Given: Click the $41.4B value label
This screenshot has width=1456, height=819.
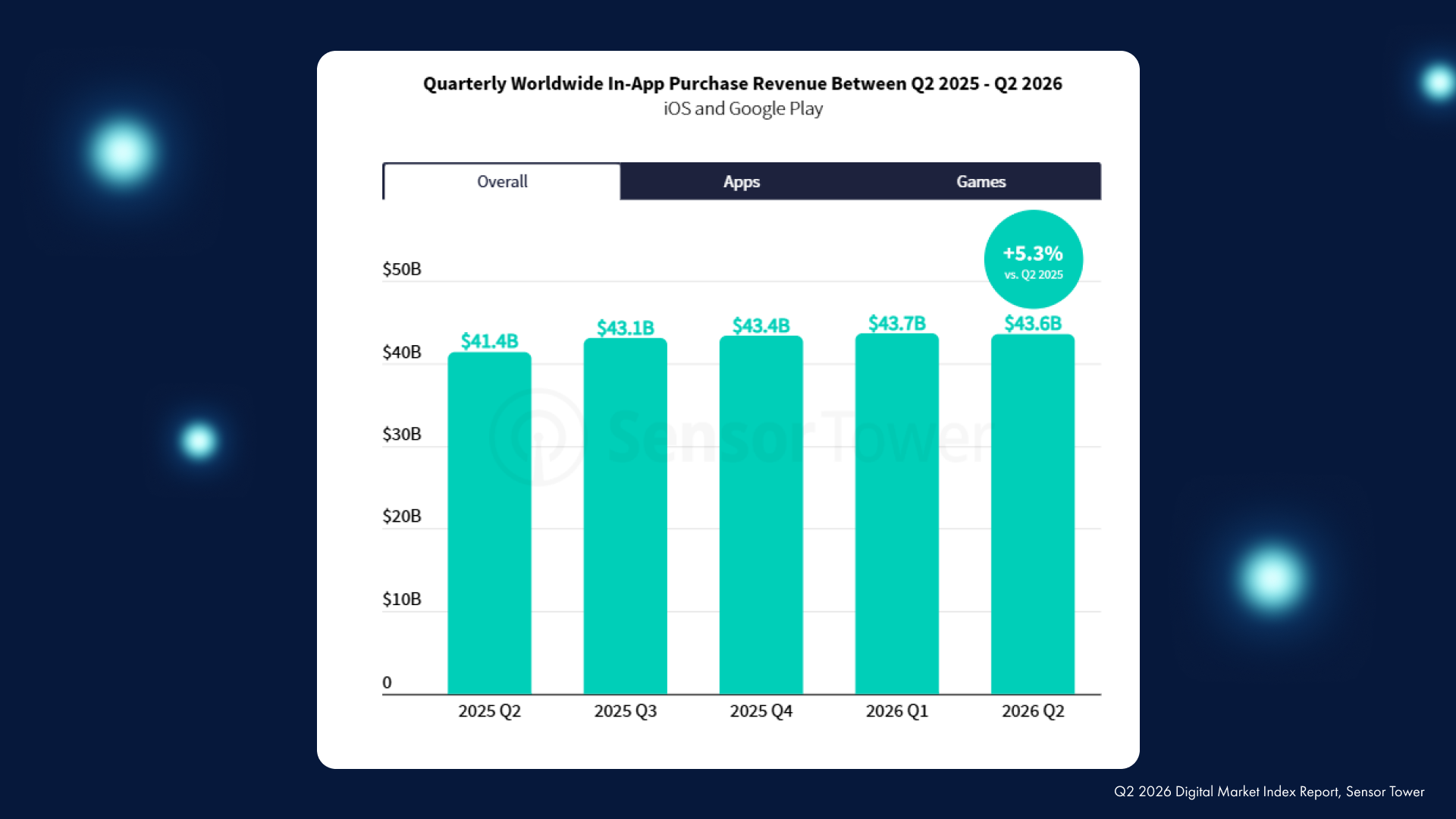Looking at the screenshot, I should [x=489, y=341].
